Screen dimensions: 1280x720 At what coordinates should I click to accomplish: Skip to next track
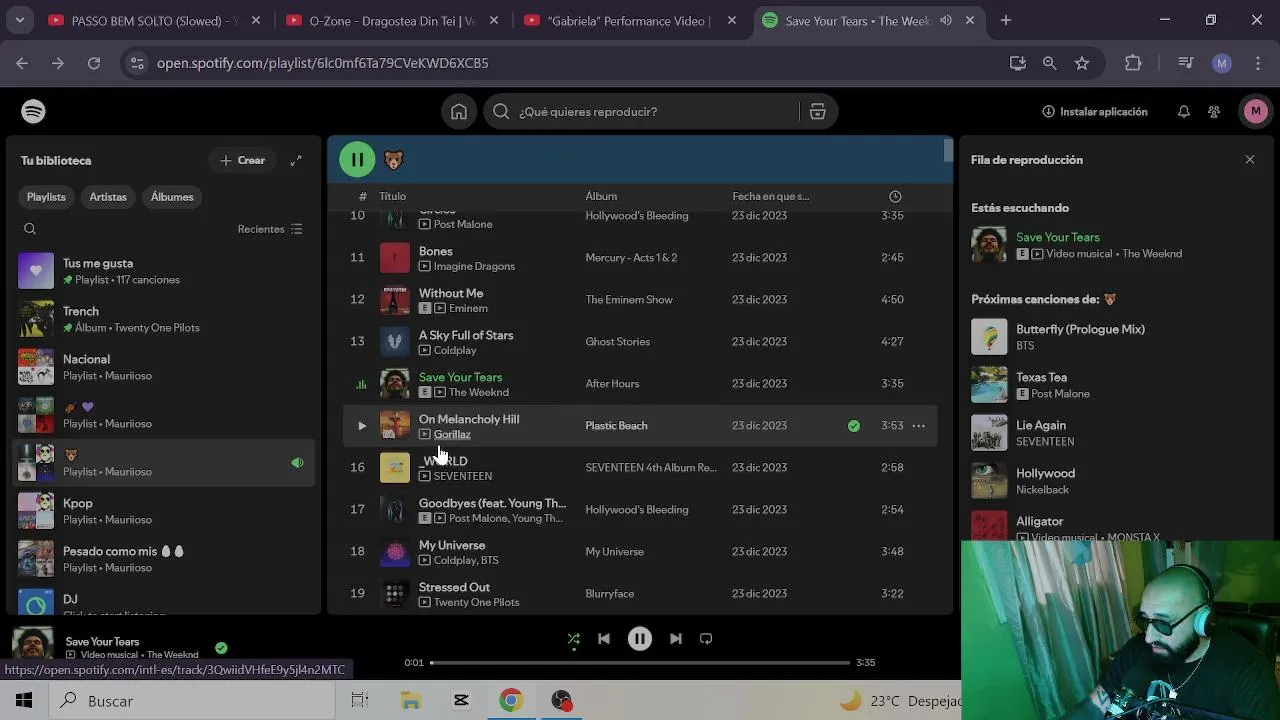tap(676, 638)
